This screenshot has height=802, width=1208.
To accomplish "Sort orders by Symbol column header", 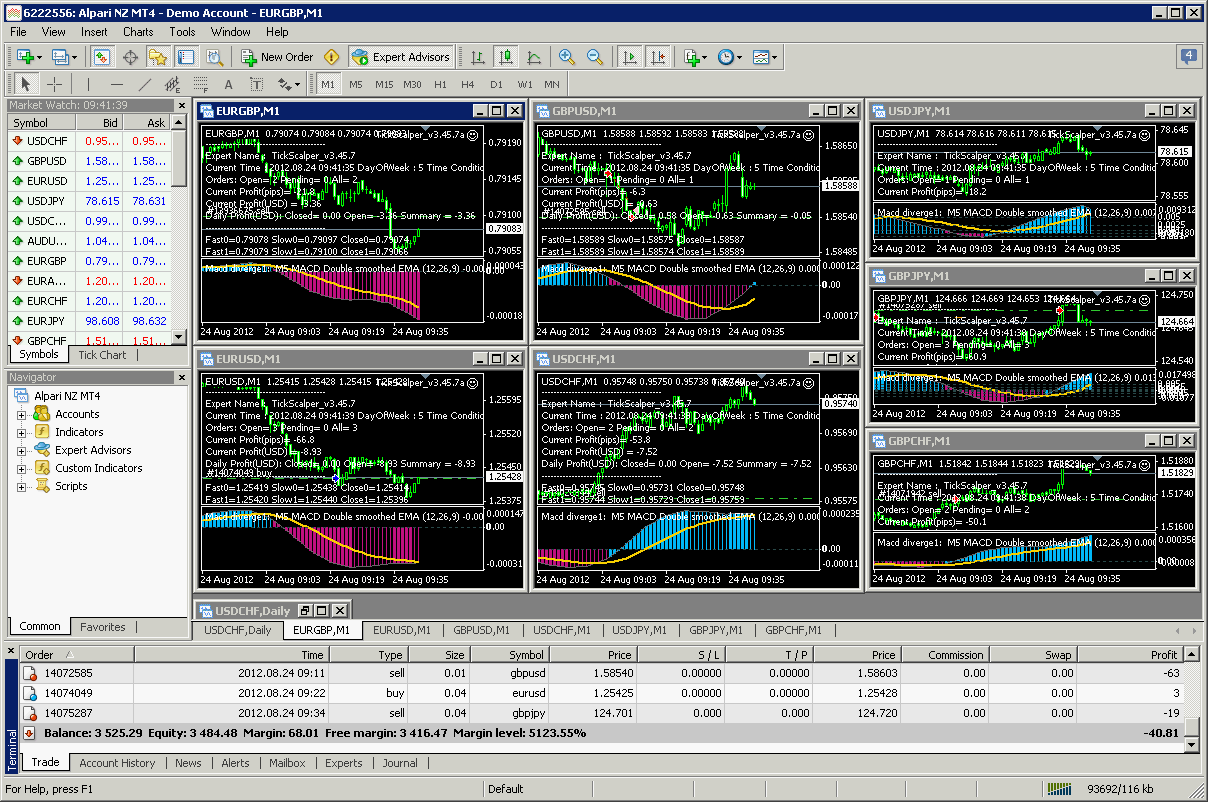I will [511, 655].
